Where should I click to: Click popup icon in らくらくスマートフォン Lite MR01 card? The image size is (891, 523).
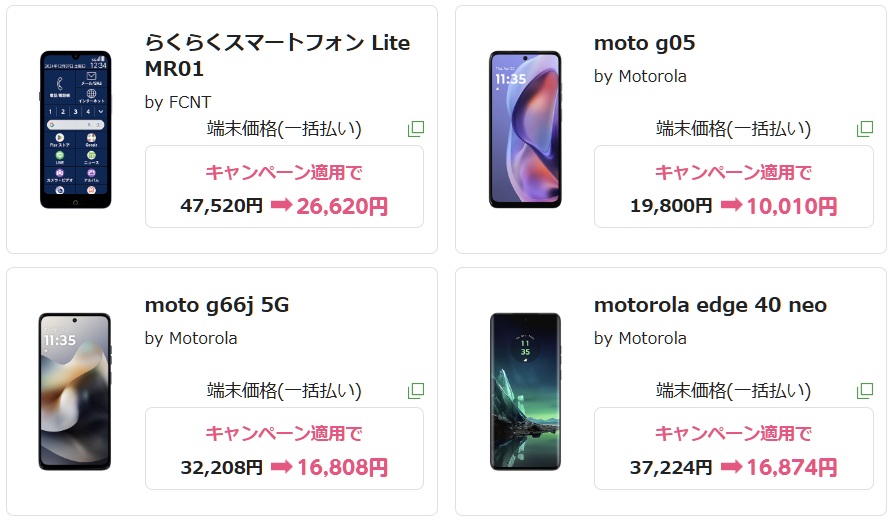(x=416, y=129)
